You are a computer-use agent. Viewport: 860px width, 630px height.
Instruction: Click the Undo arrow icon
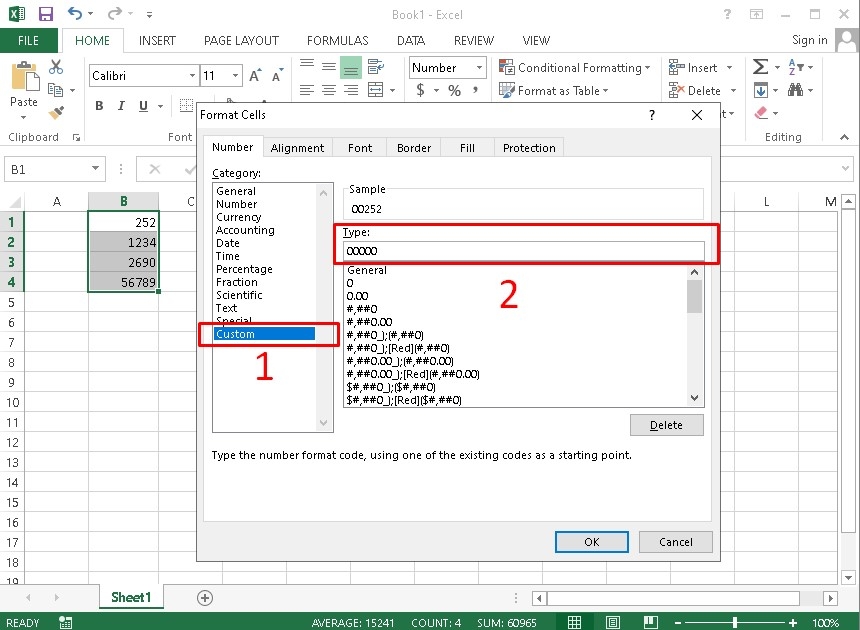pyautogui.click(x=75, y=13)
